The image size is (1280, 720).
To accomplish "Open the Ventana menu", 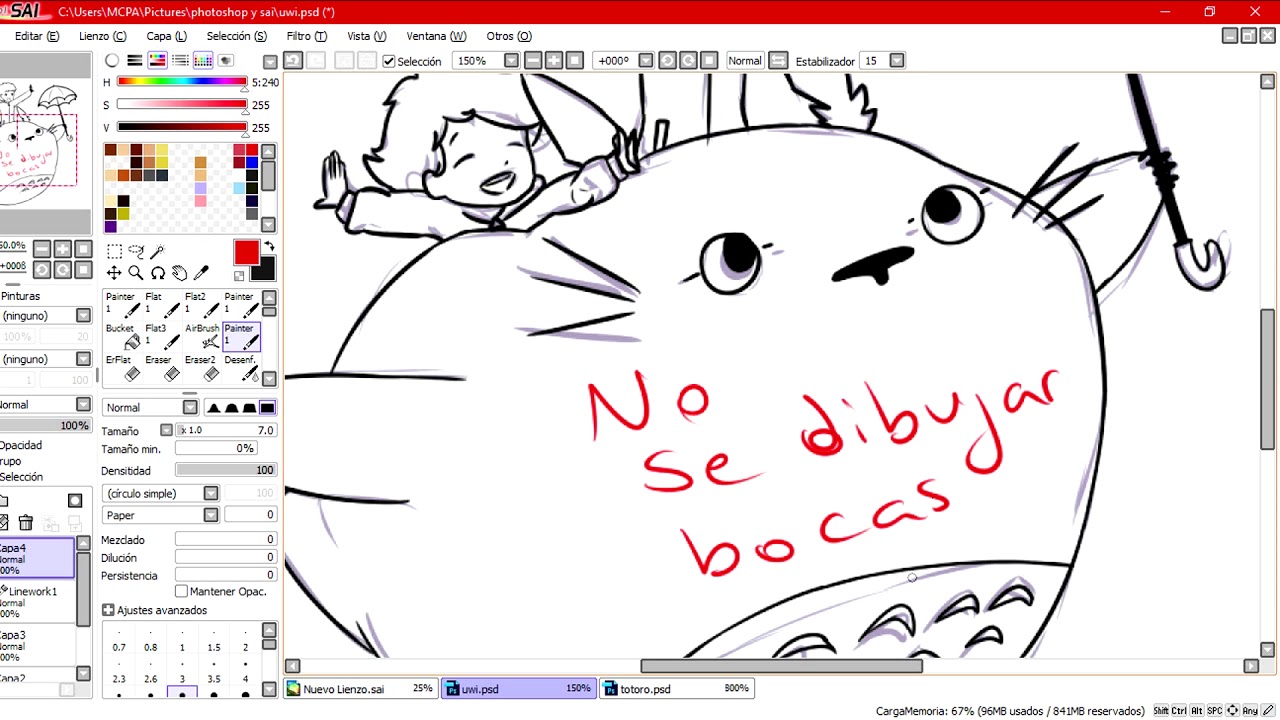I will point(436,36).
